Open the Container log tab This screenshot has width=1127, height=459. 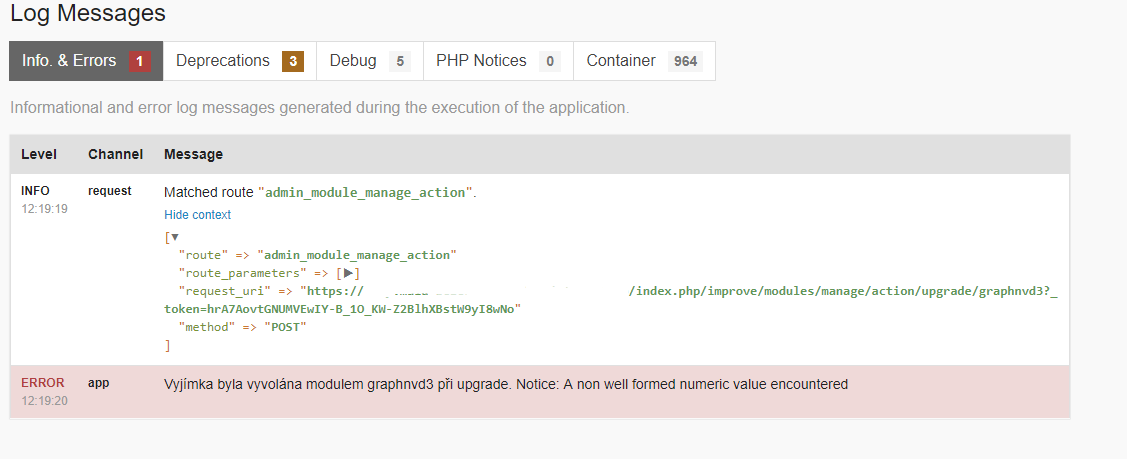pyautogui.click(x=621, y=61)
